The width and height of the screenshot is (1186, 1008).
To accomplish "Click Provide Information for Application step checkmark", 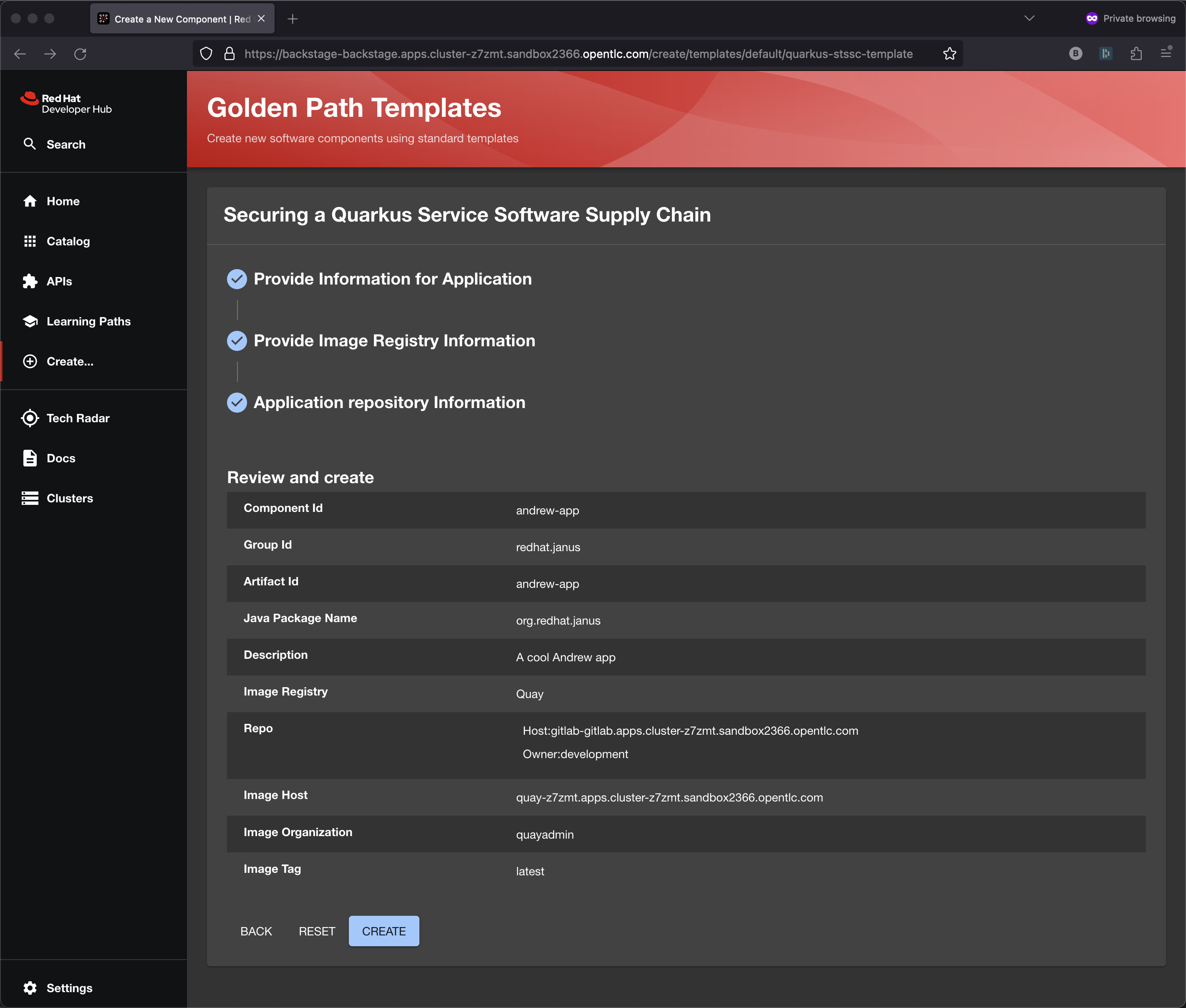I will 237,279.
